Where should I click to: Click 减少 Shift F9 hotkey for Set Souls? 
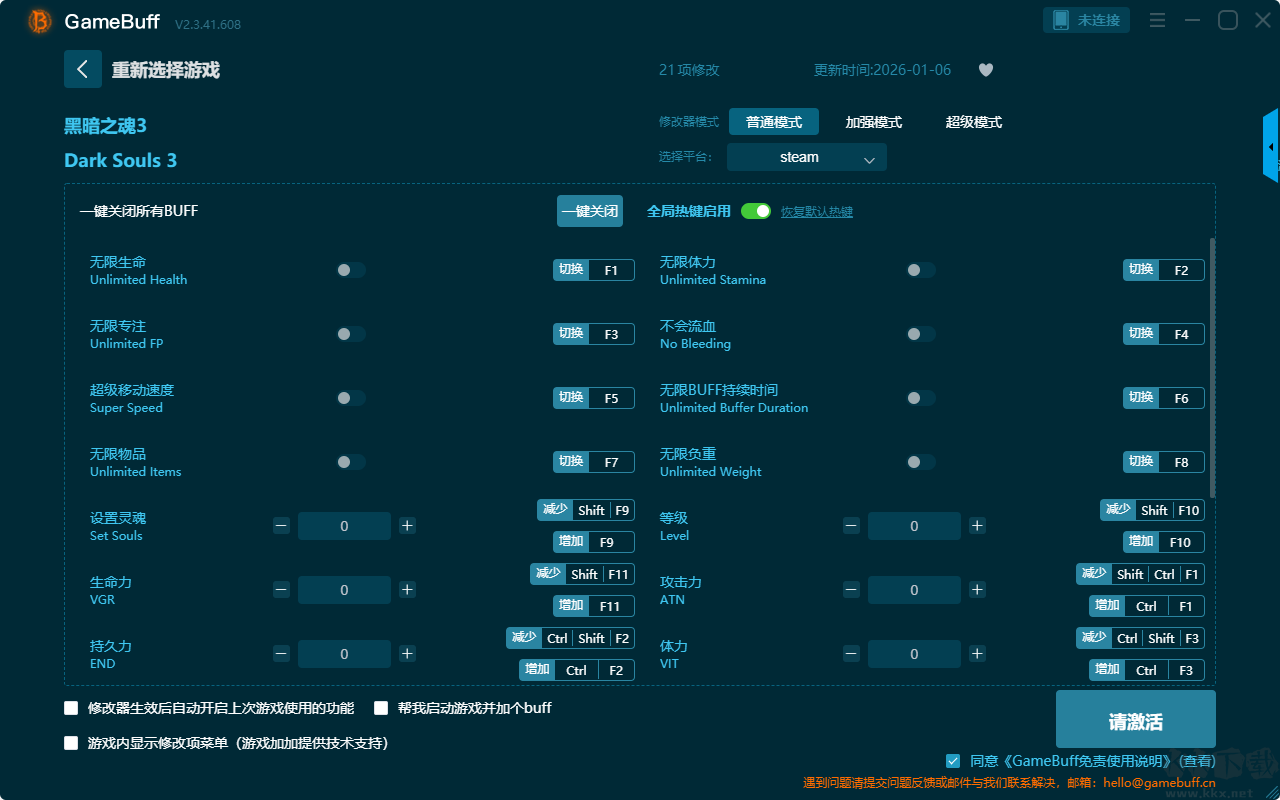point(586,510)
